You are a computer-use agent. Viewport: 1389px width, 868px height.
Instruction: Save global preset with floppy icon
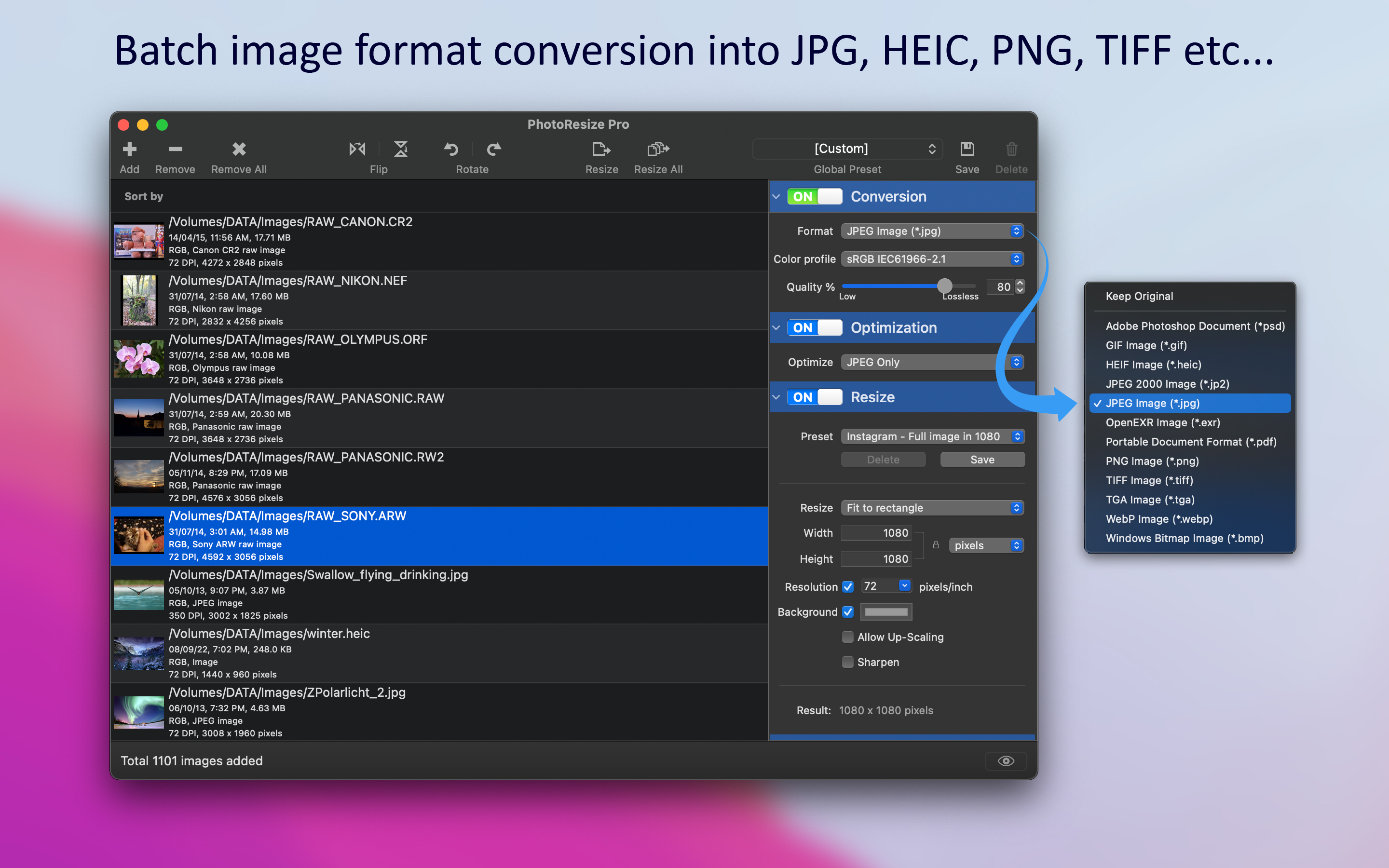[x=967, y=149]
